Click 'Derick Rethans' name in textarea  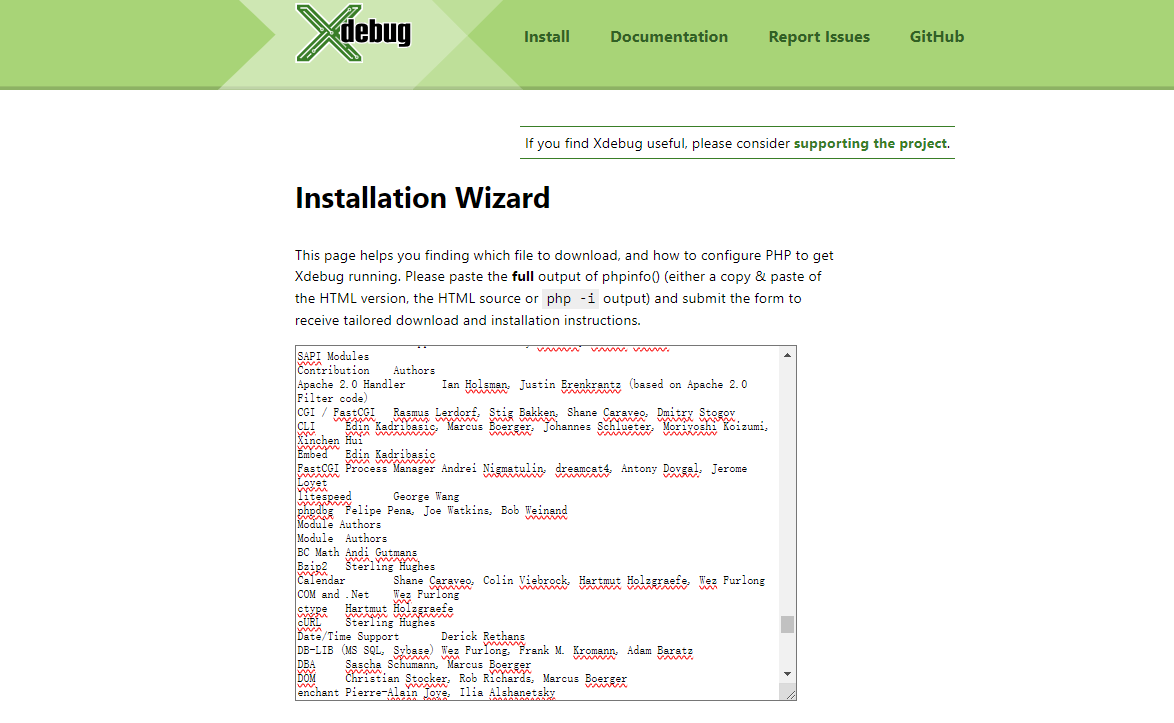(483, 637)
